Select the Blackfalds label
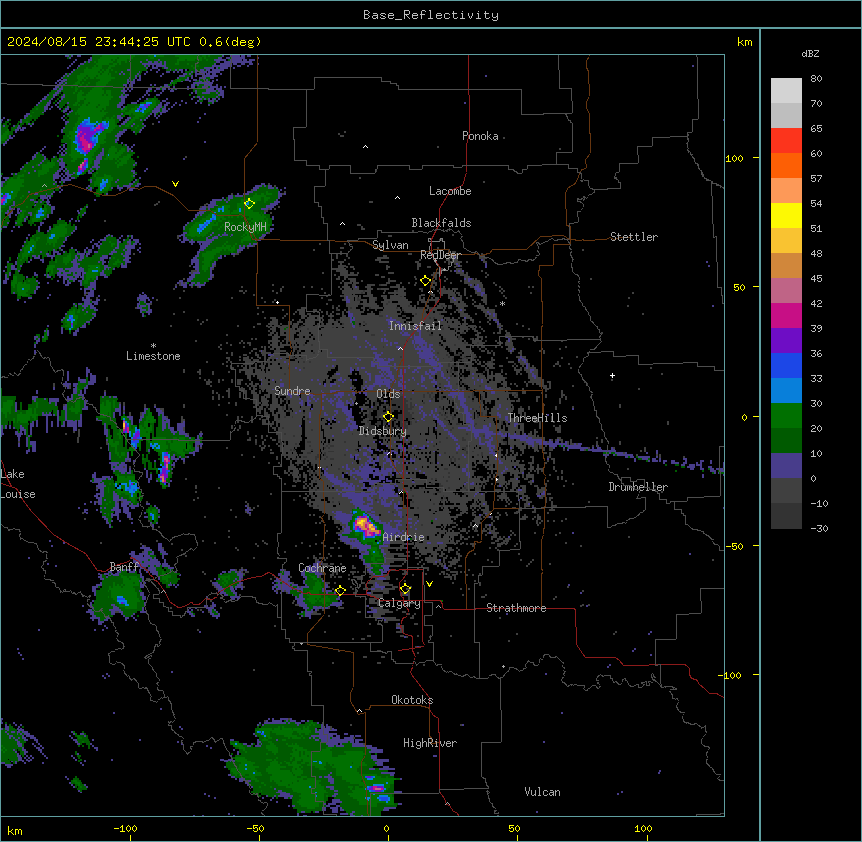This screenshot has width=862, height=842. point(441,223)
